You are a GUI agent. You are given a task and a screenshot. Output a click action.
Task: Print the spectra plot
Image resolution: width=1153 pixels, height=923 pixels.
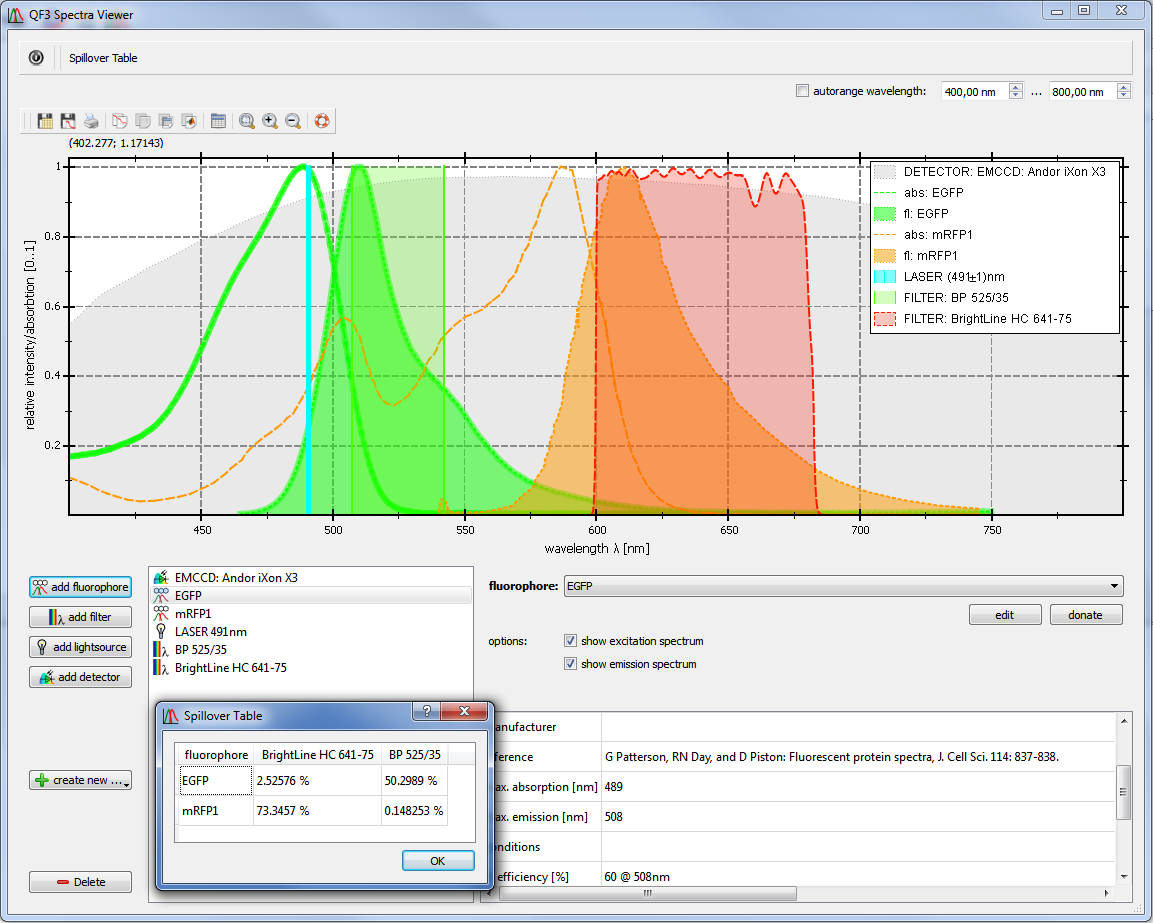tap(91, 121)
